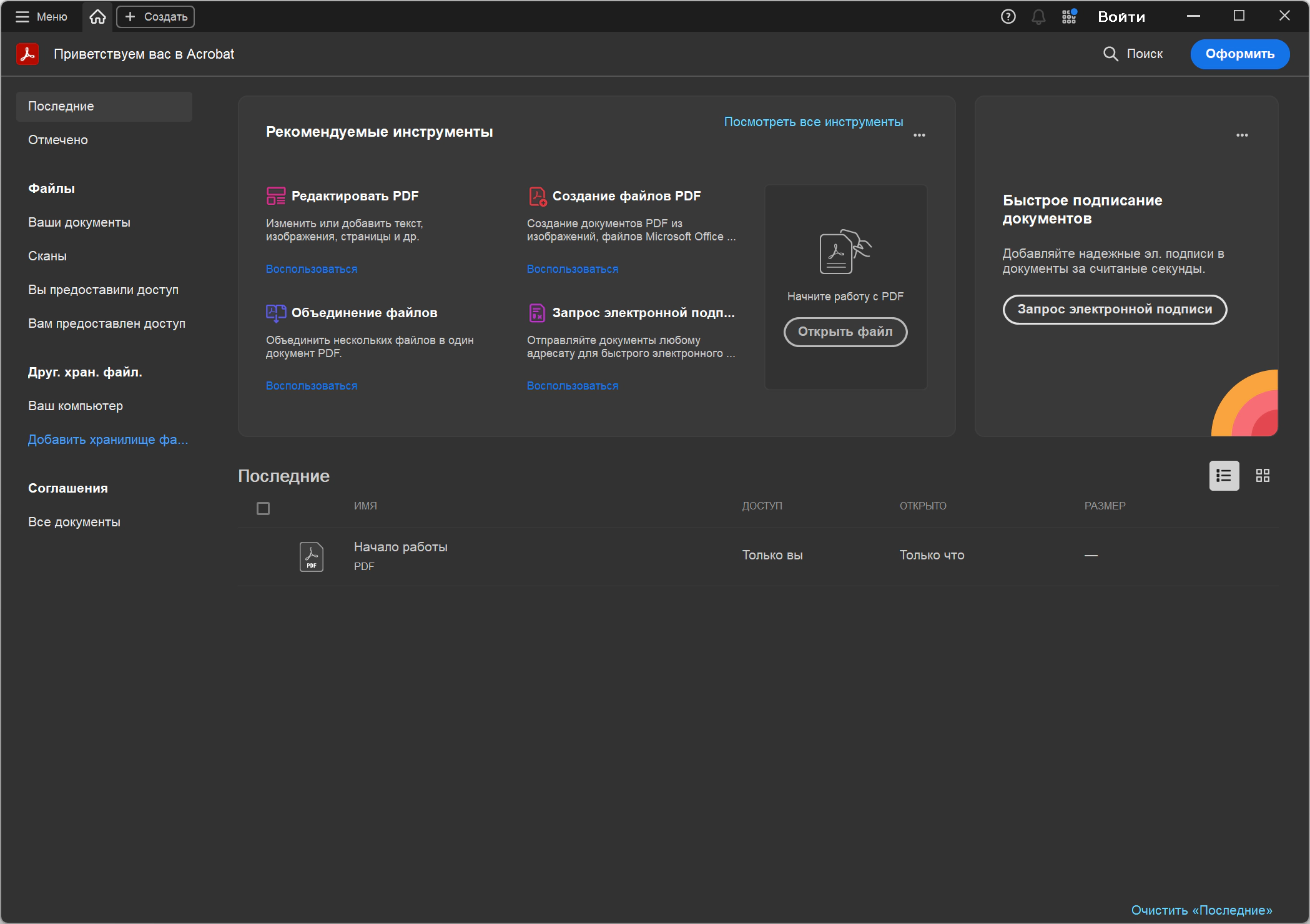1310x924 pixels.
Task: Click Посмотреть все инструменты link
Action: pyautogui.click(x=813, y=122)
